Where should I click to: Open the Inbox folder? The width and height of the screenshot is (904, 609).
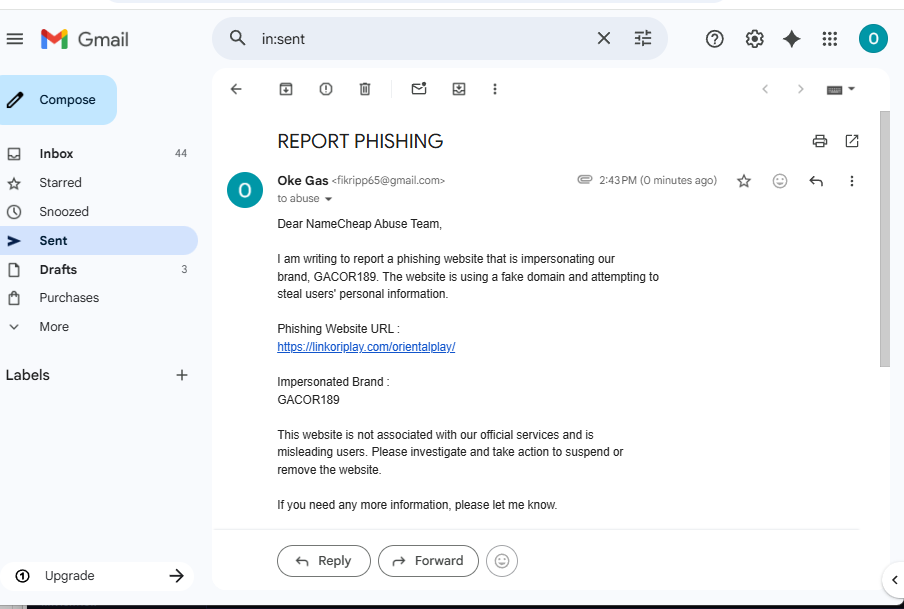click(98, 153)
